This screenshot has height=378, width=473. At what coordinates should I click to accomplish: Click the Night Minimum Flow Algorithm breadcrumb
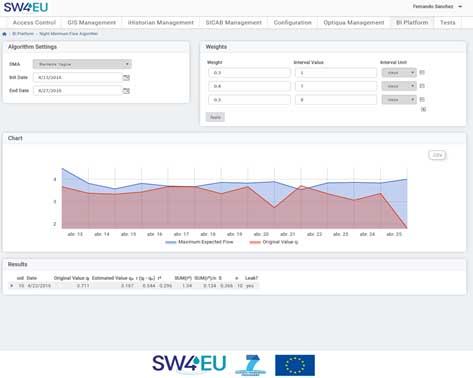69,34
